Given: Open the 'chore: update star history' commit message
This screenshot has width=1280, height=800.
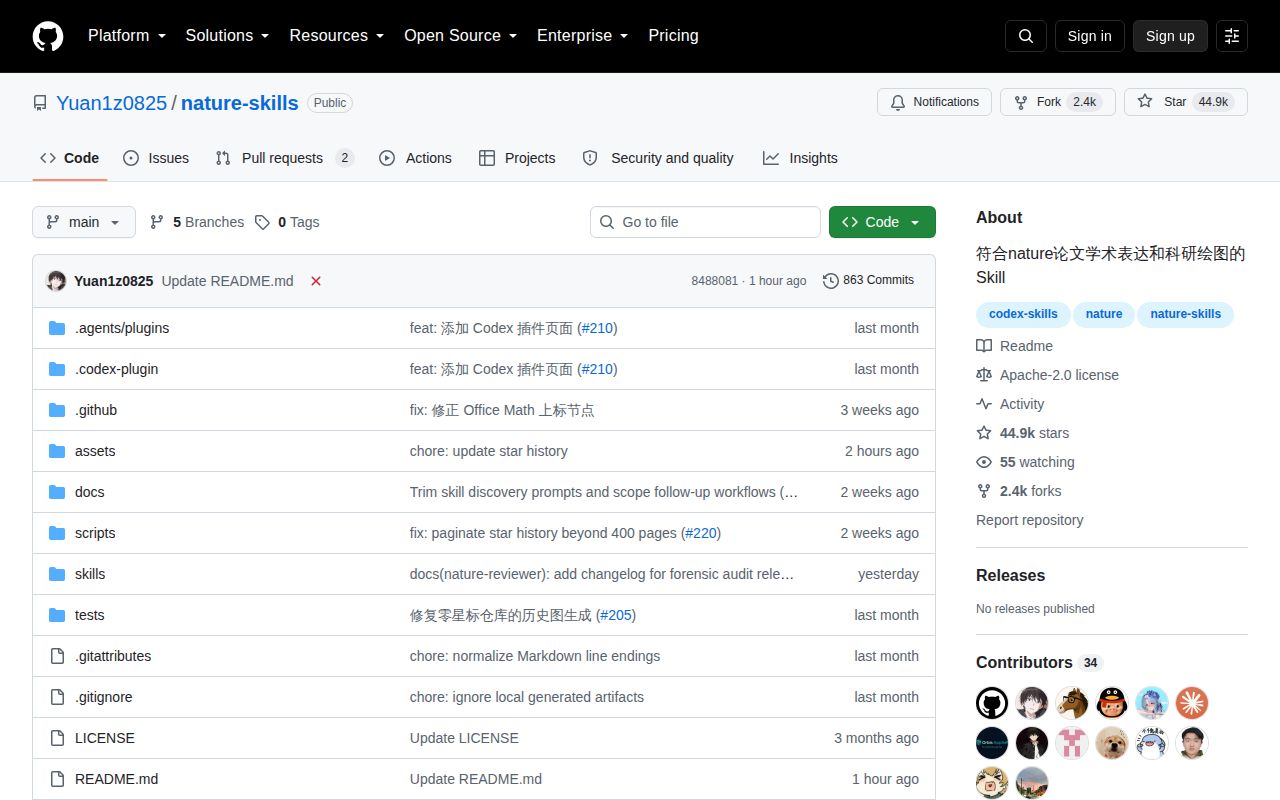Looking at the screenshot, I should pyautogui.click(x=488, y=451).
